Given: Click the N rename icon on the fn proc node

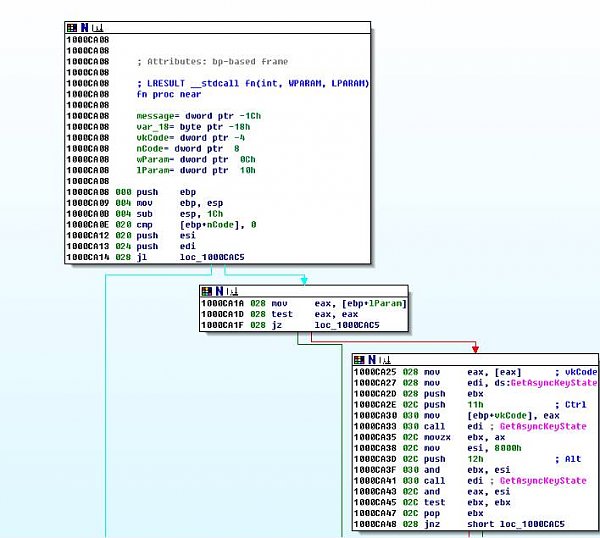Looking at the screenshot, I should click(x=85, y=28).
